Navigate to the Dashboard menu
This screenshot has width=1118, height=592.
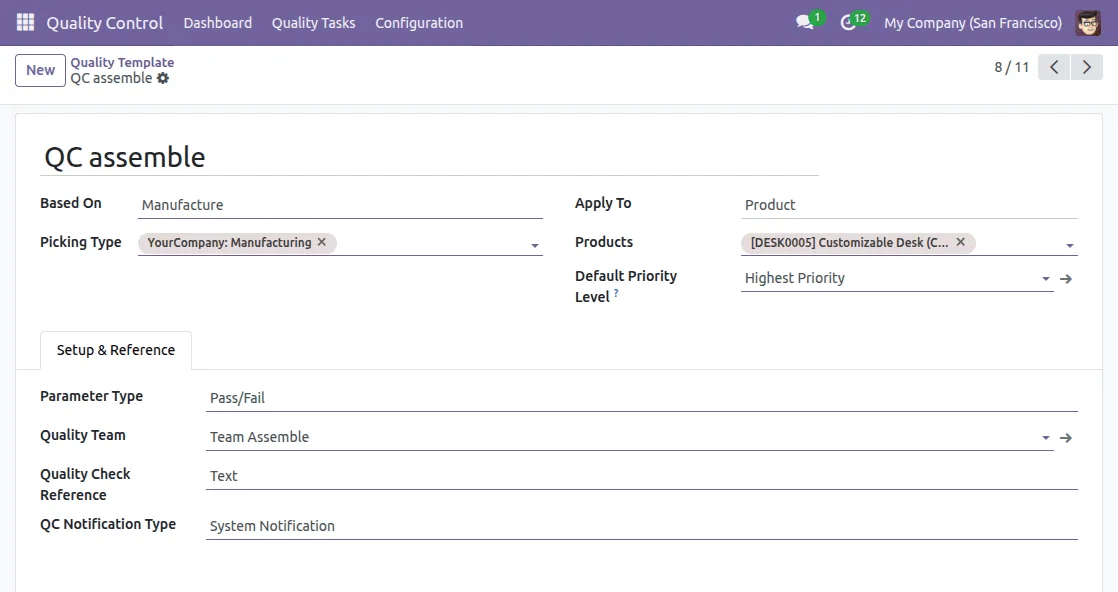tap(217, 22)
